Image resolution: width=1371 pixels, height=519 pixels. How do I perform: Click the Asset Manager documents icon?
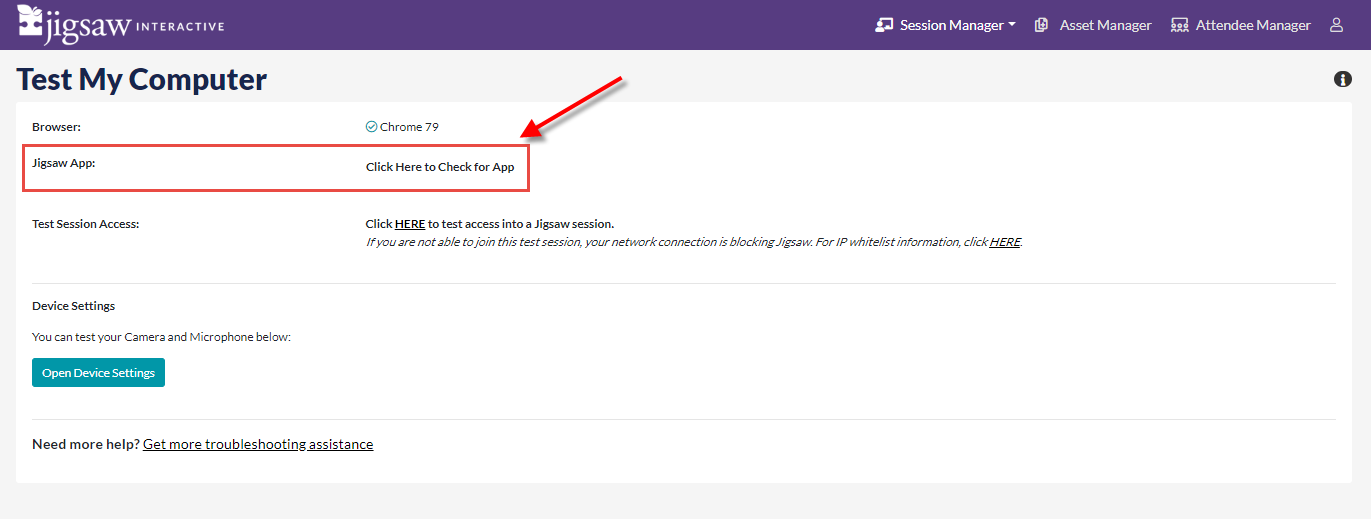point(1041,25)
